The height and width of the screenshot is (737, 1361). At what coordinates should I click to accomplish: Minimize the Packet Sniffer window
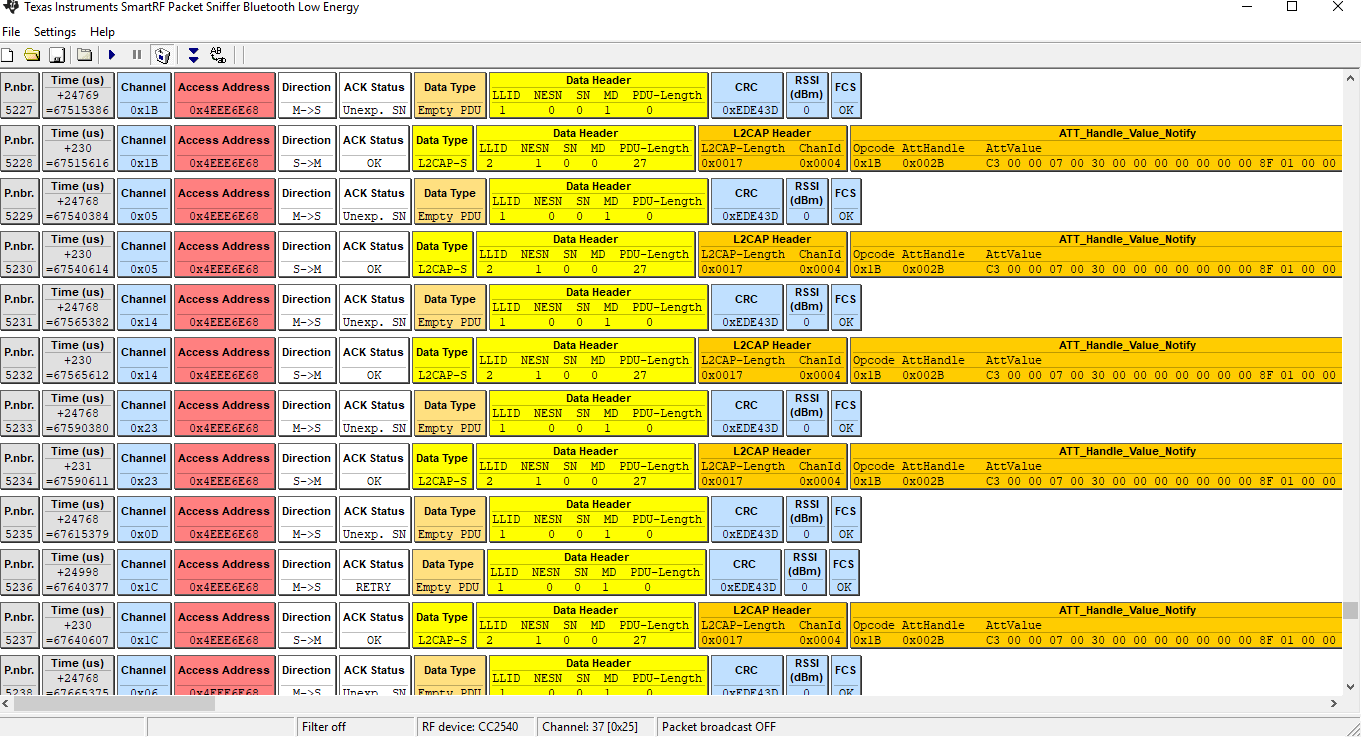tap(1246, 8)
